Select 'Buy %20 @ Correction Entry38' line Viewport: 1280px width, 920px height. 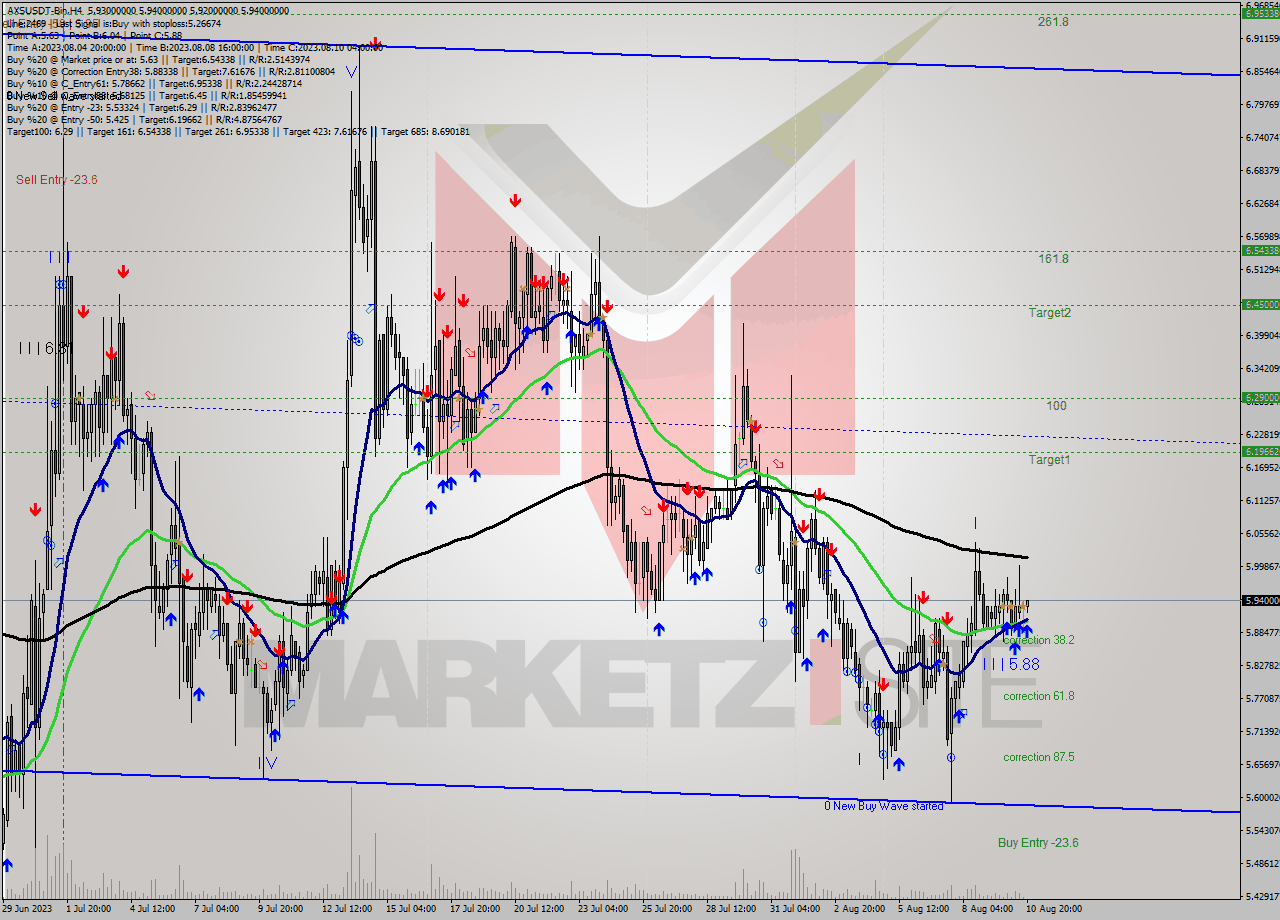170,71
